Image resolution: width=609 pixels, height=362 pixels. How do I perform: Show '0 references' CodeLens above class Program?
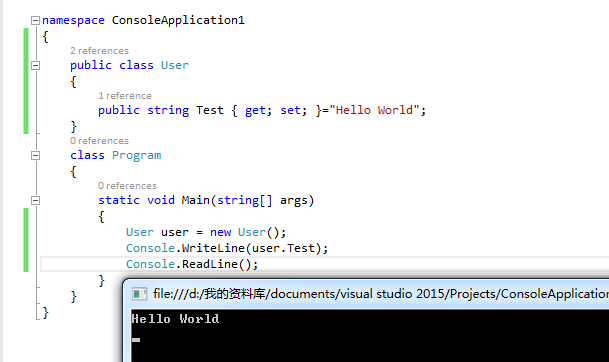tap(99, 141)
